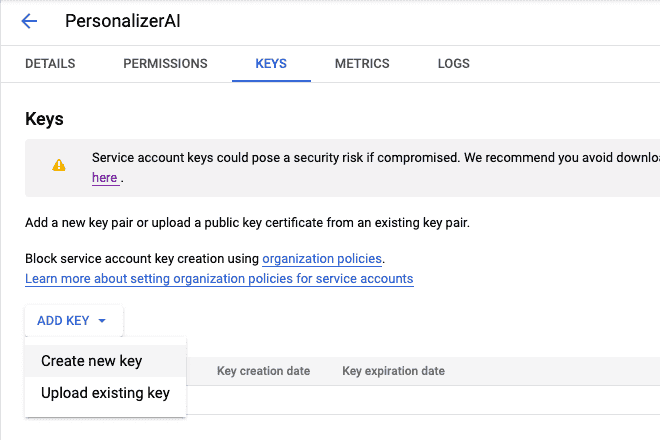
Task: Switch to the LOGS tab
Action: (454, 64)
